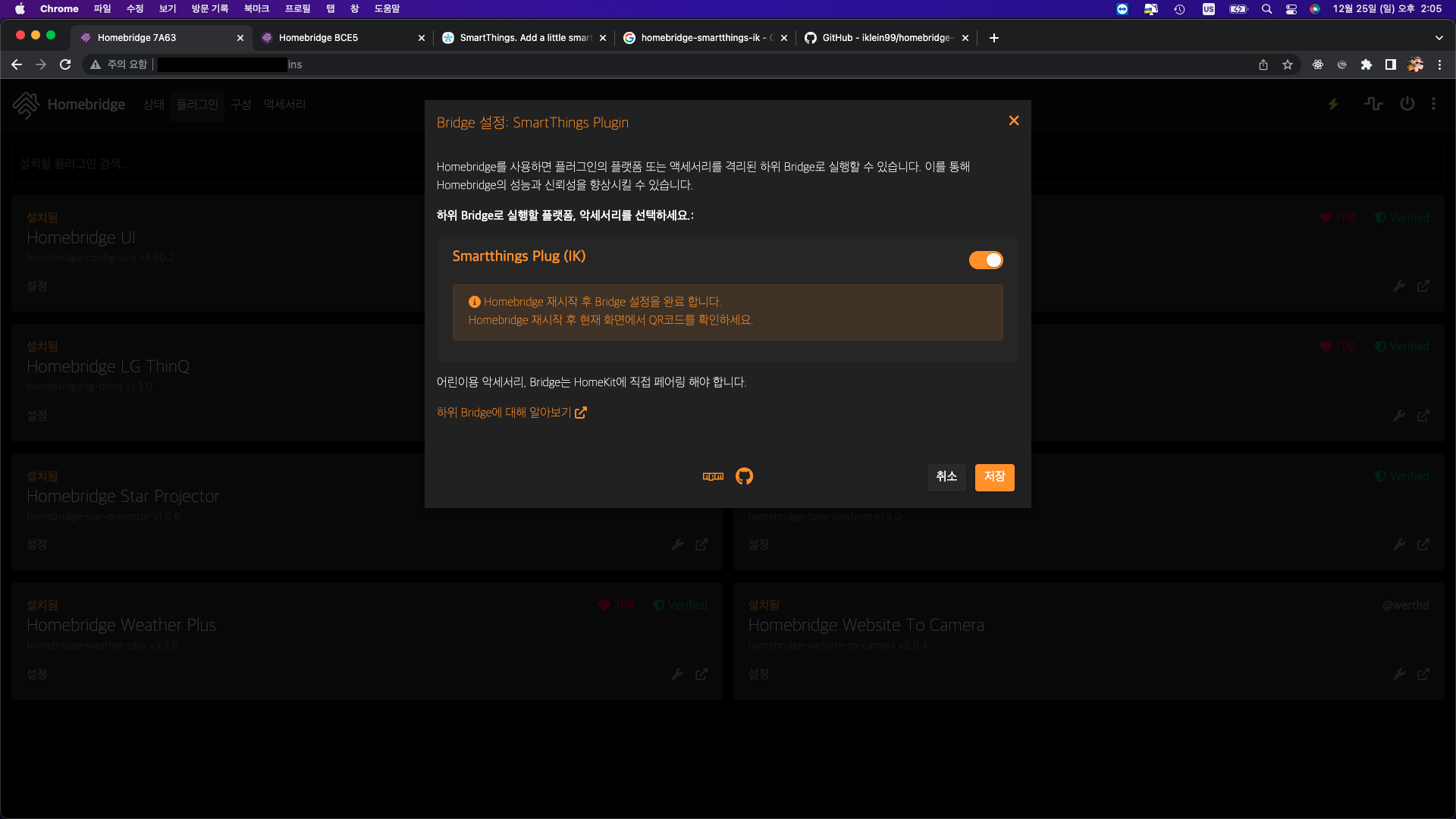The width and height of the screenshot is (1456, 819).
Task: Bookmark page with star icon
Action: (x=1288, y=65)
